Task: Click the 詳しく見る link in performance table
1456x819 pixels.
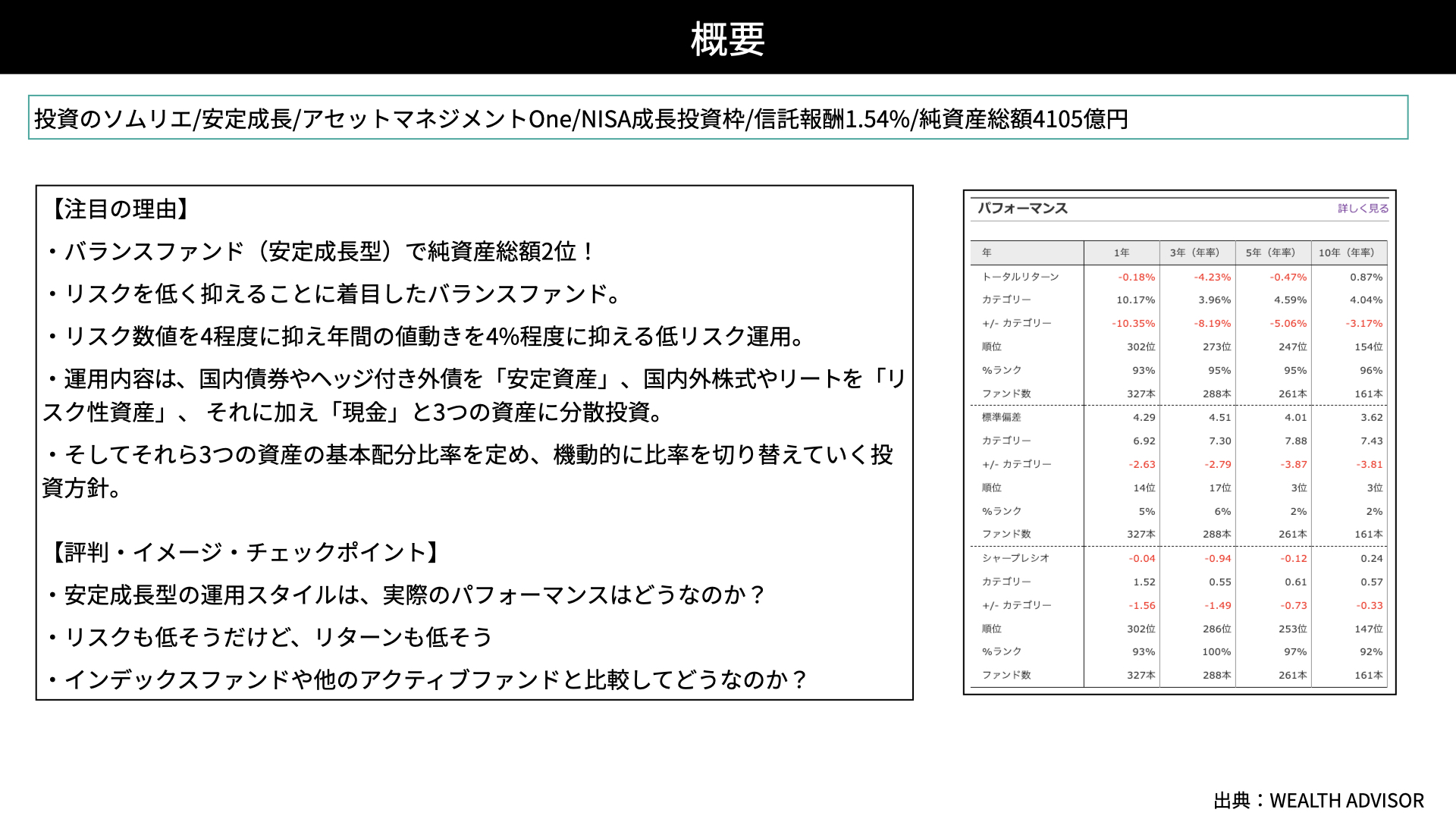Action: (x=1363, y=209)
